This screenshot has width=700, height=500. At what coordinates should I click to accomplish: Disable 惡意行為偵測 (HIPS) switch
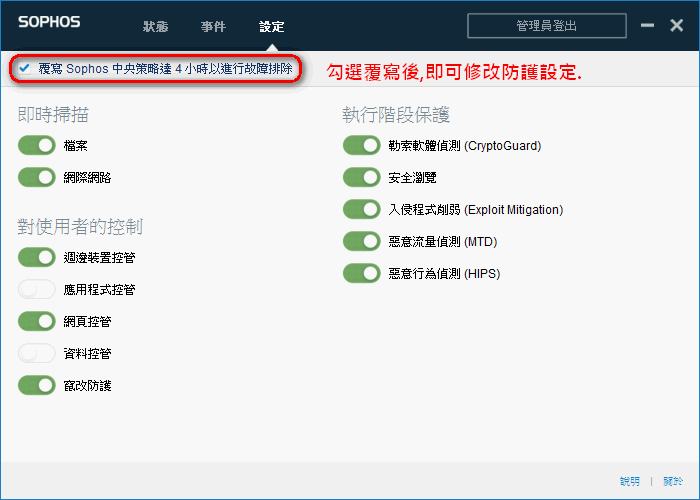362,273
